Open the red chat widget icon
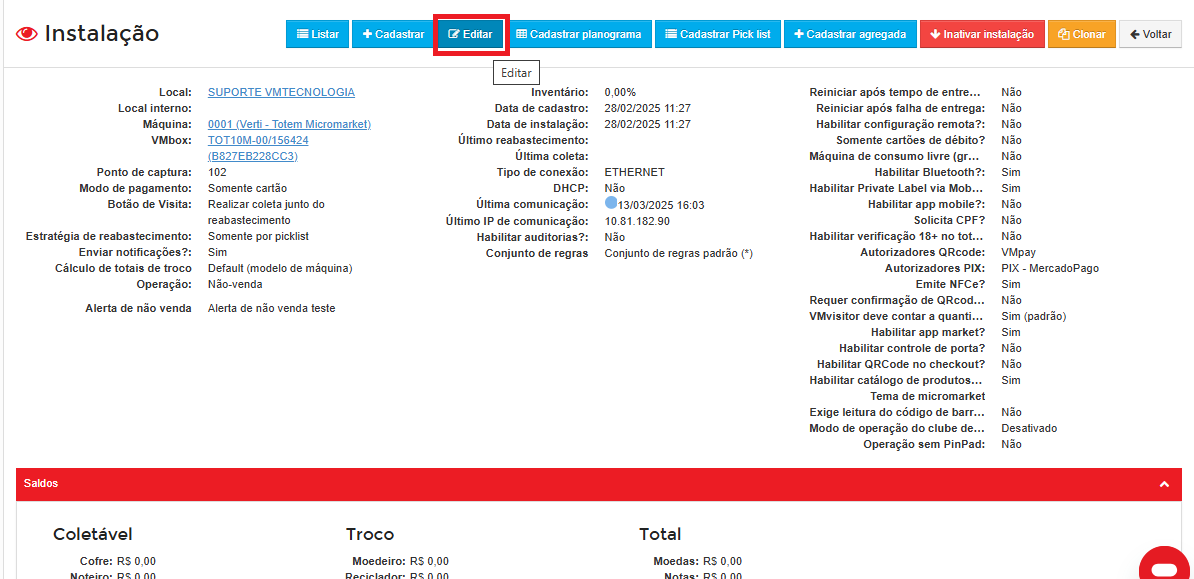1194x579 pixels. coord(1166,565)
